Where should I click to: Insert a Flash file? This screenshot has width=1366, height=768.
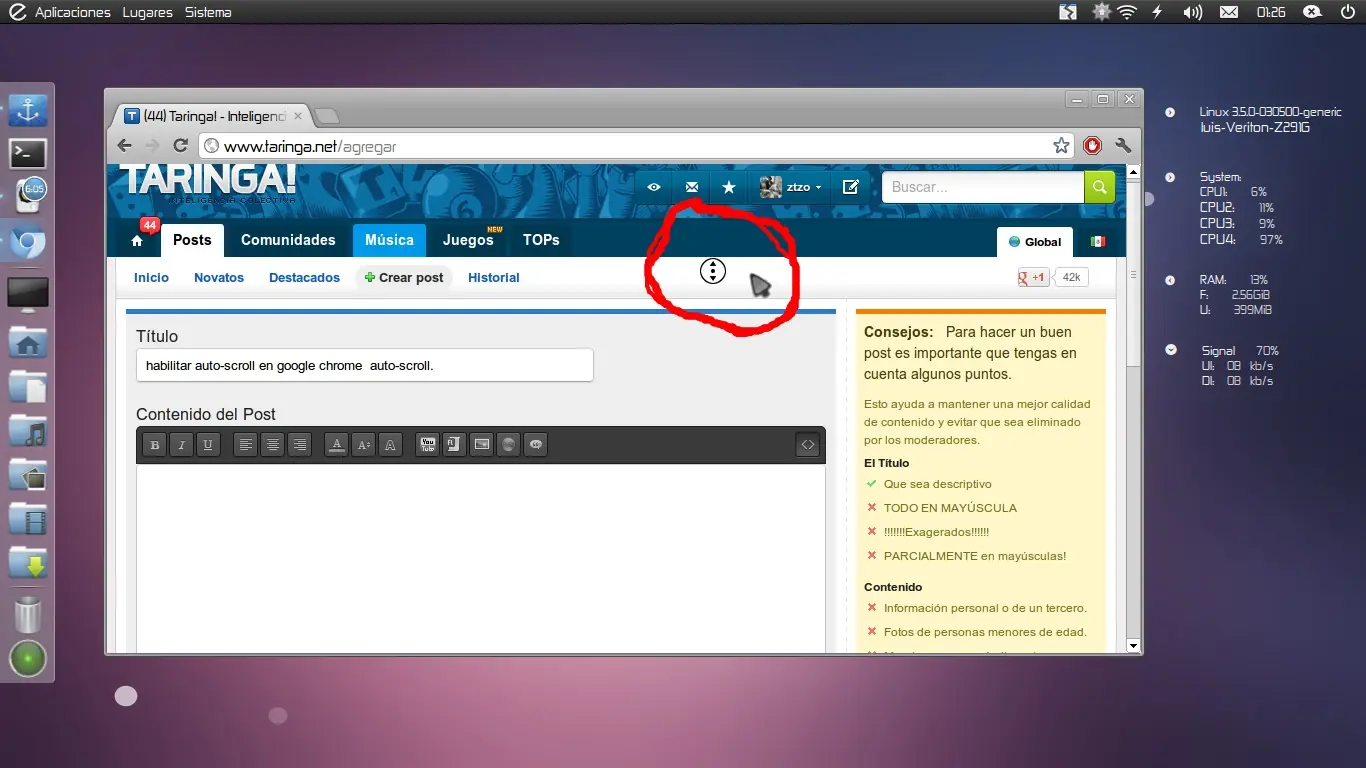click(455, 445)
